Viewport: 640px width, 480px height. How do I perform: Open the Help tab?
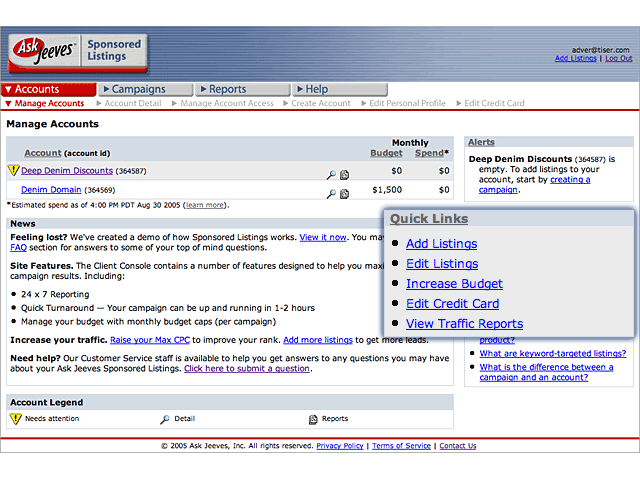tap(340, 89)
